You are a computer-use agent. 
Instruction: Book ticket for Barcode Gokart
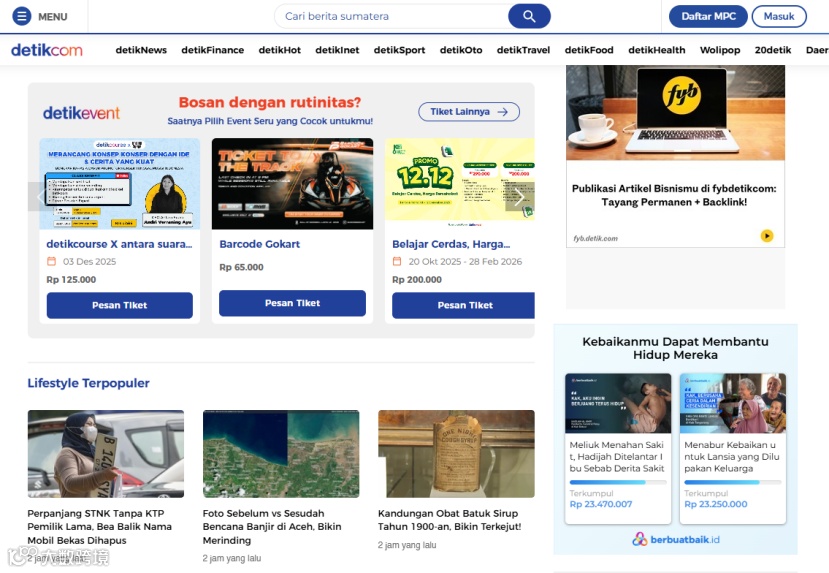pyautogui.click(x=292, y=303)
